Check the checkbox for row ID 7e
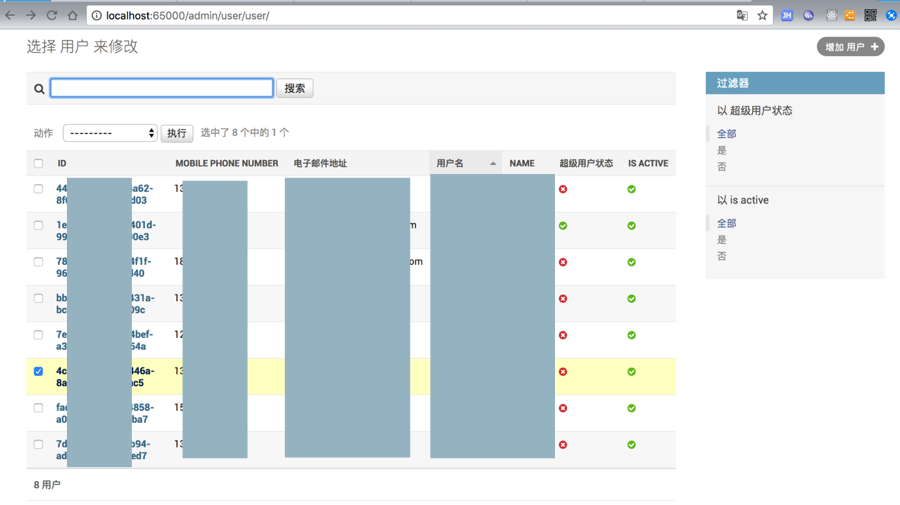 coord(38,335)
